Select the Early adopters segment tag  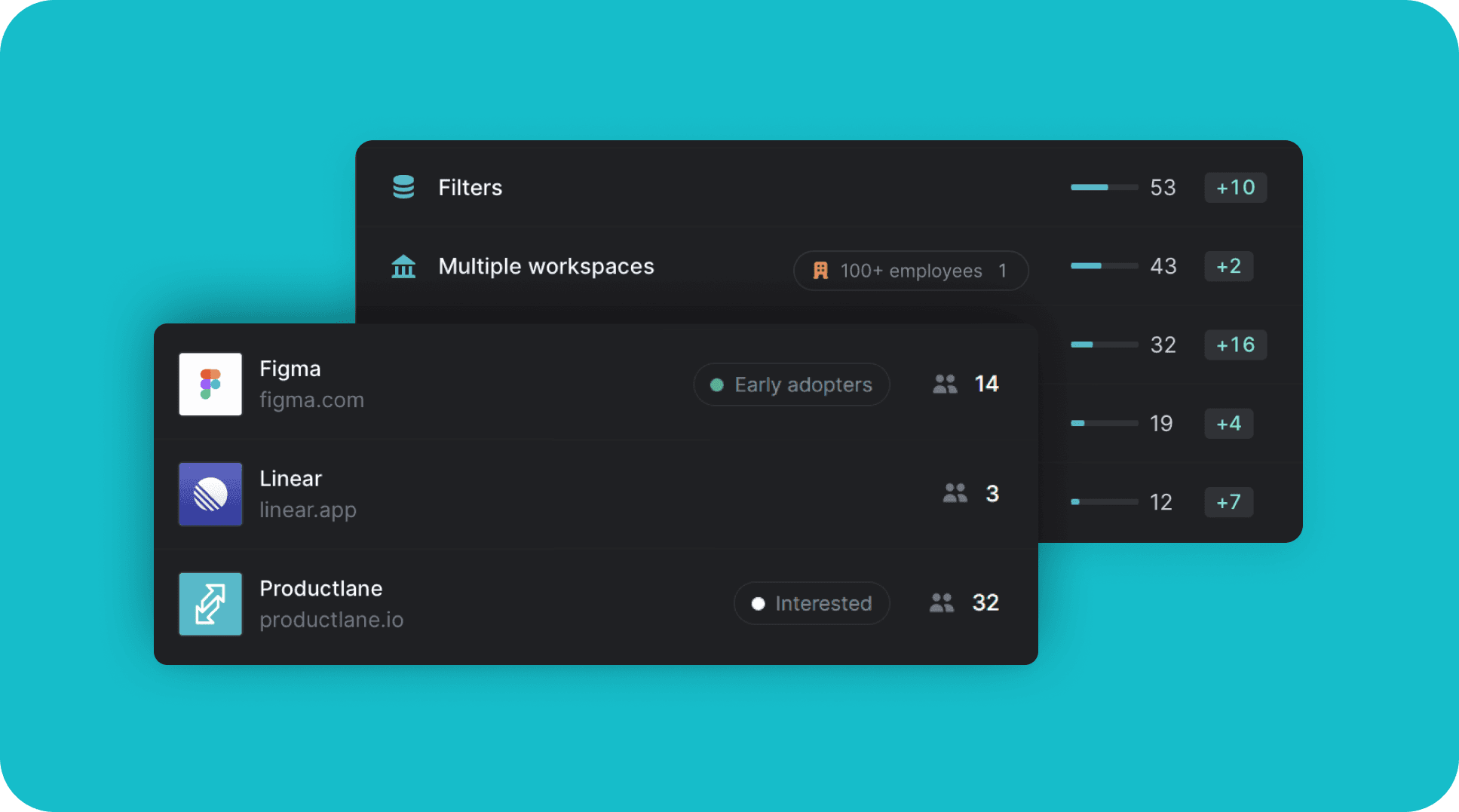[x=792, y=385]
